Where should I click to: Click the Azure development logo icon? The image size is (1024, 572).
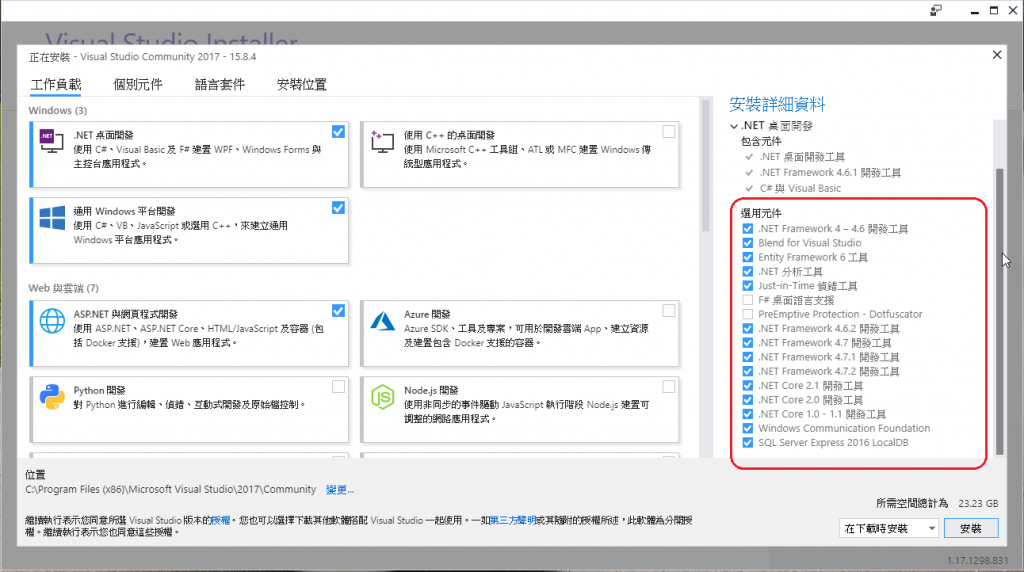coord(383,321)
